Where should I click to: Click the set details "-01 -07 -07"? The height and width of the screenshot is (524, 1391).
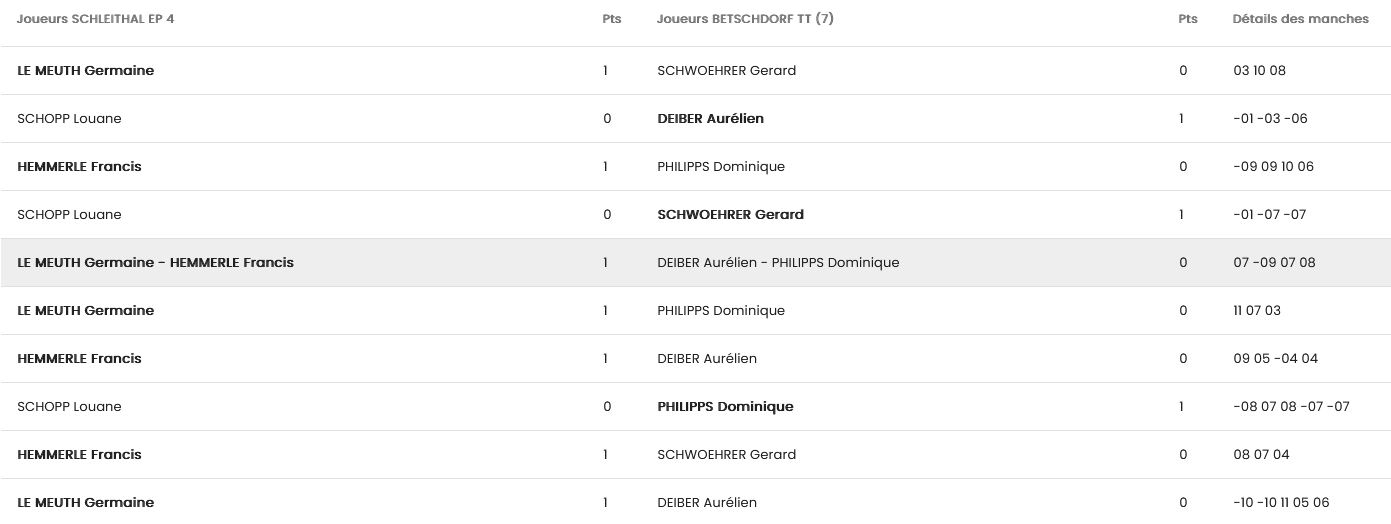[x=1270, y=215]
